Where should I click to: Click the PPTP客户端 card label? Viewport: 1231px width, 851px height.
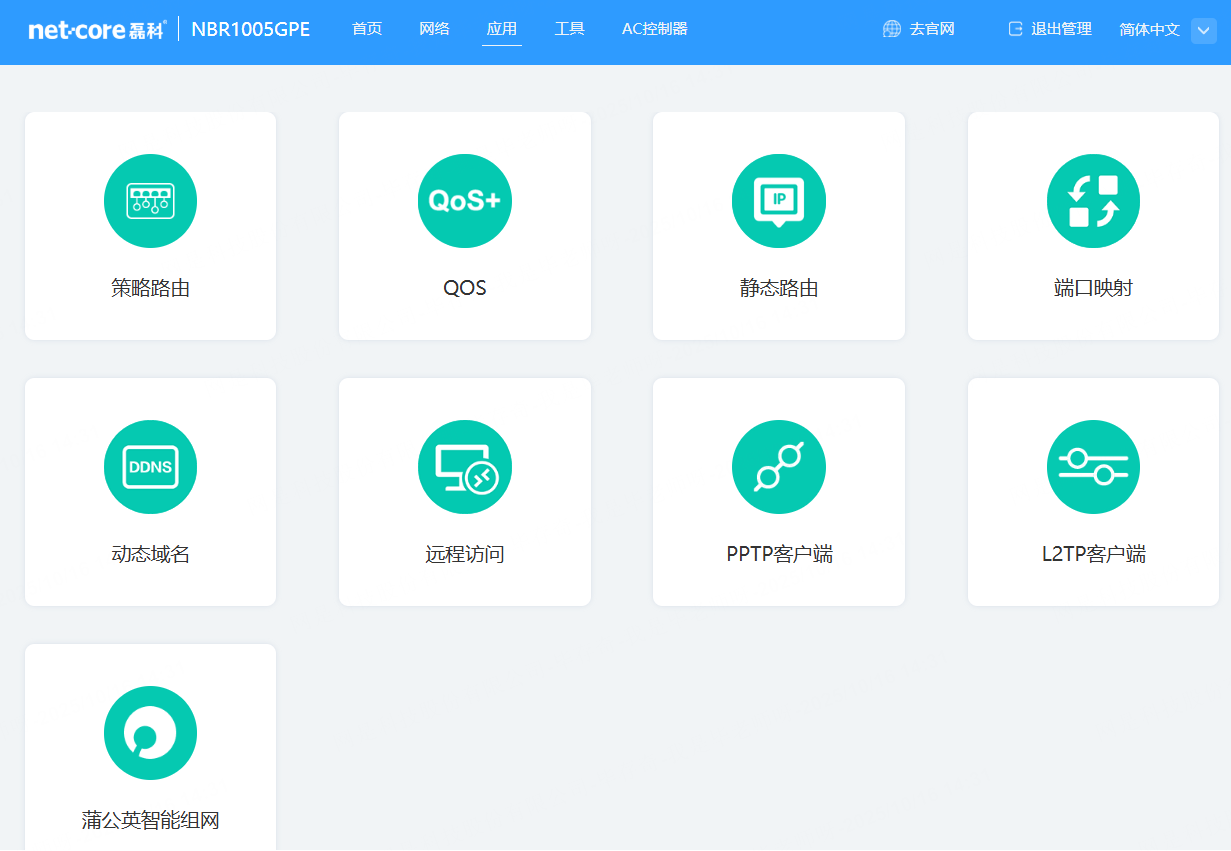779,554
